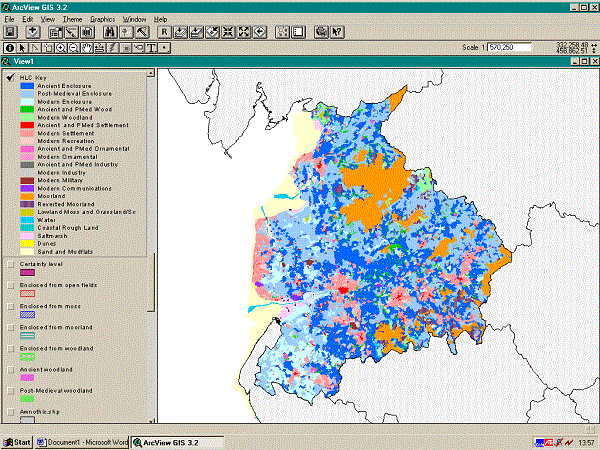Enable Ancient woodland theme checkbox
This screenshot has width=600, height=450.
(10, 370)
